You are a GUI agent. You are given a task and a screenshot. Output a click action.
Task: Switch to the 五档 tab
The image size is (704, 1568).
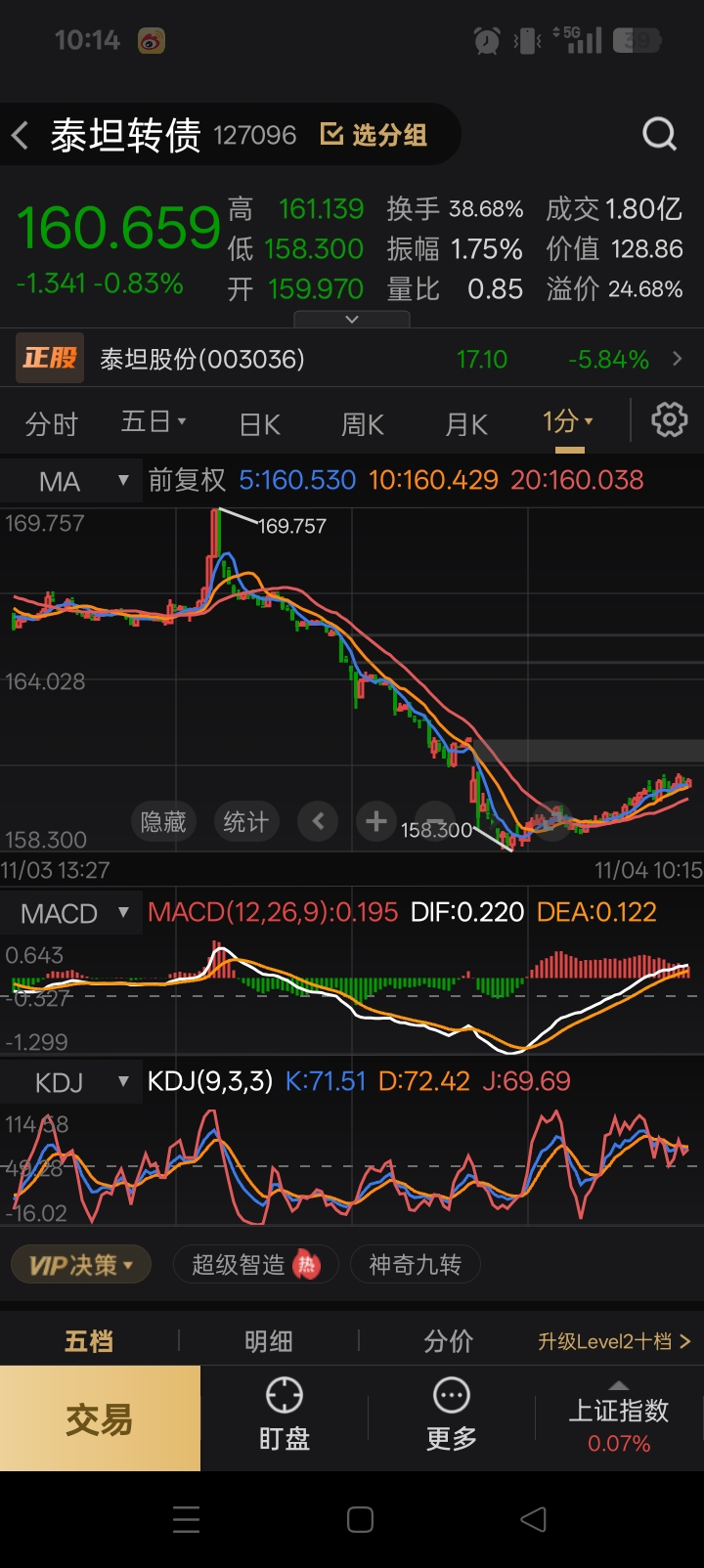(89, 1341)
